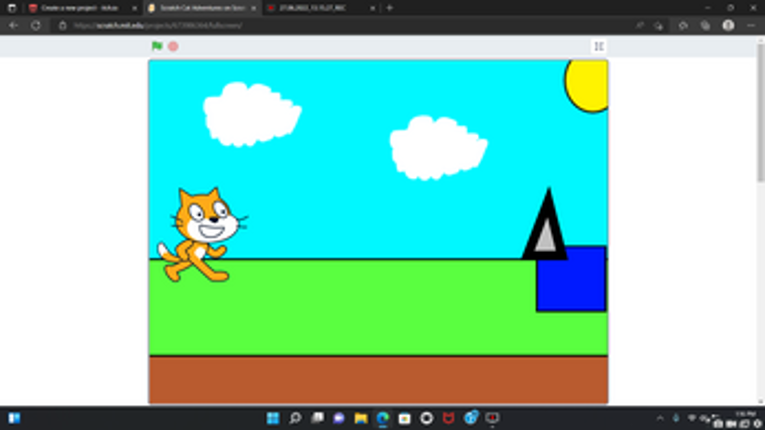Open the tab actions menu icon
The image size is (765, 430).
coord(12,8)
